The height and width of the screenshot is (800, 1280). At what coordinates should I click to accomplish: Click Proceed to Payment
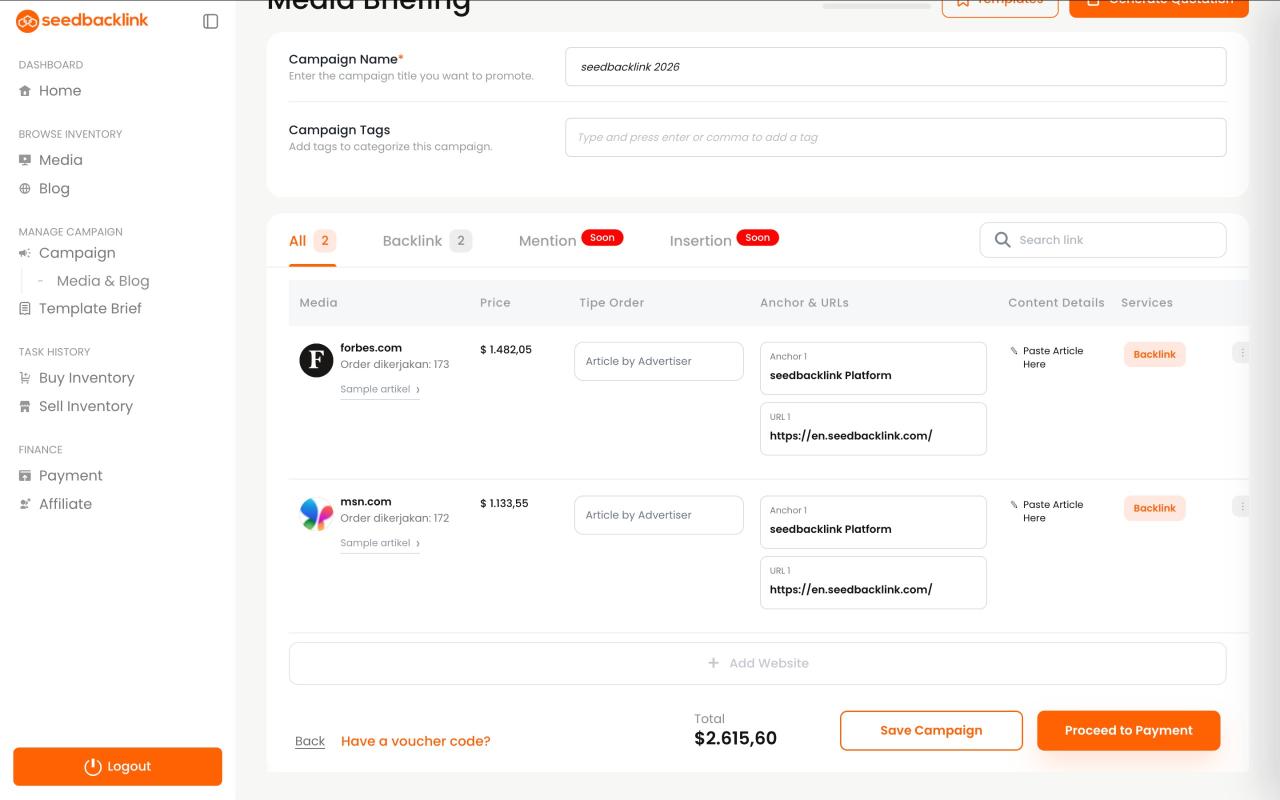click(1128, 731)
